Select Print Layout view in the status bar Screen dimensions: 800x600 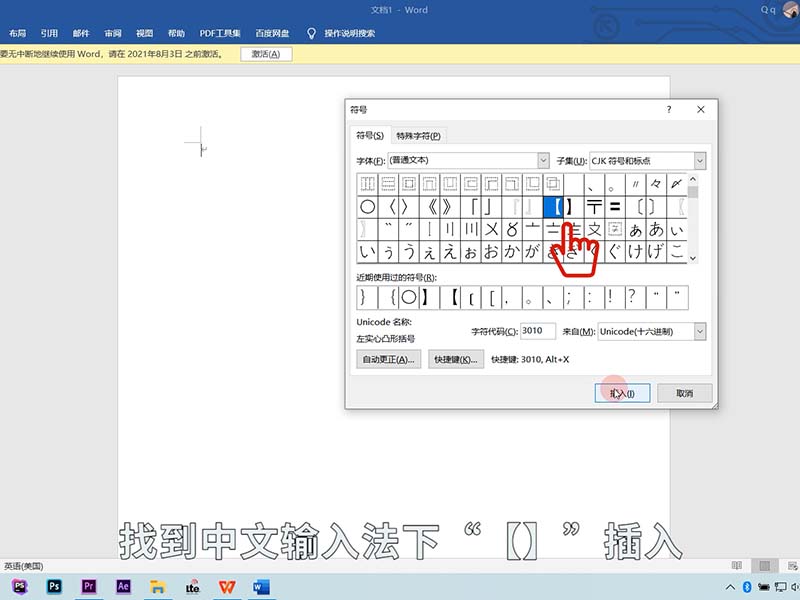coord(764,565)
